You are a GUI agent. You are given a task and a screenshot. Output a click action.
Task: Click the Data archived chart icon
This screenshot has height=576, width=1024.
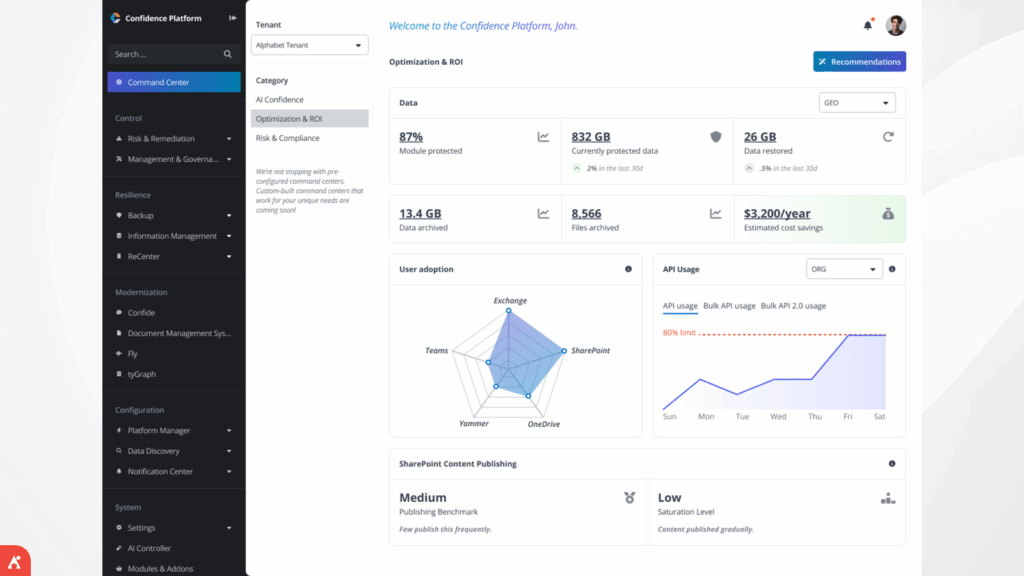click(x=543, y=214)
